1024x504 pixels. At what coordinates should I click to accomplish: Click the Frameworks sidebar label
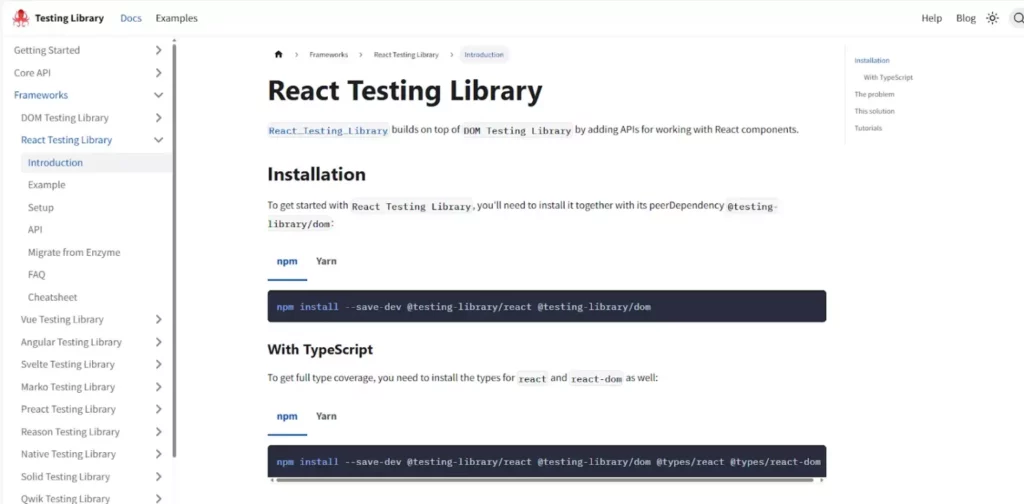[40, 95]
